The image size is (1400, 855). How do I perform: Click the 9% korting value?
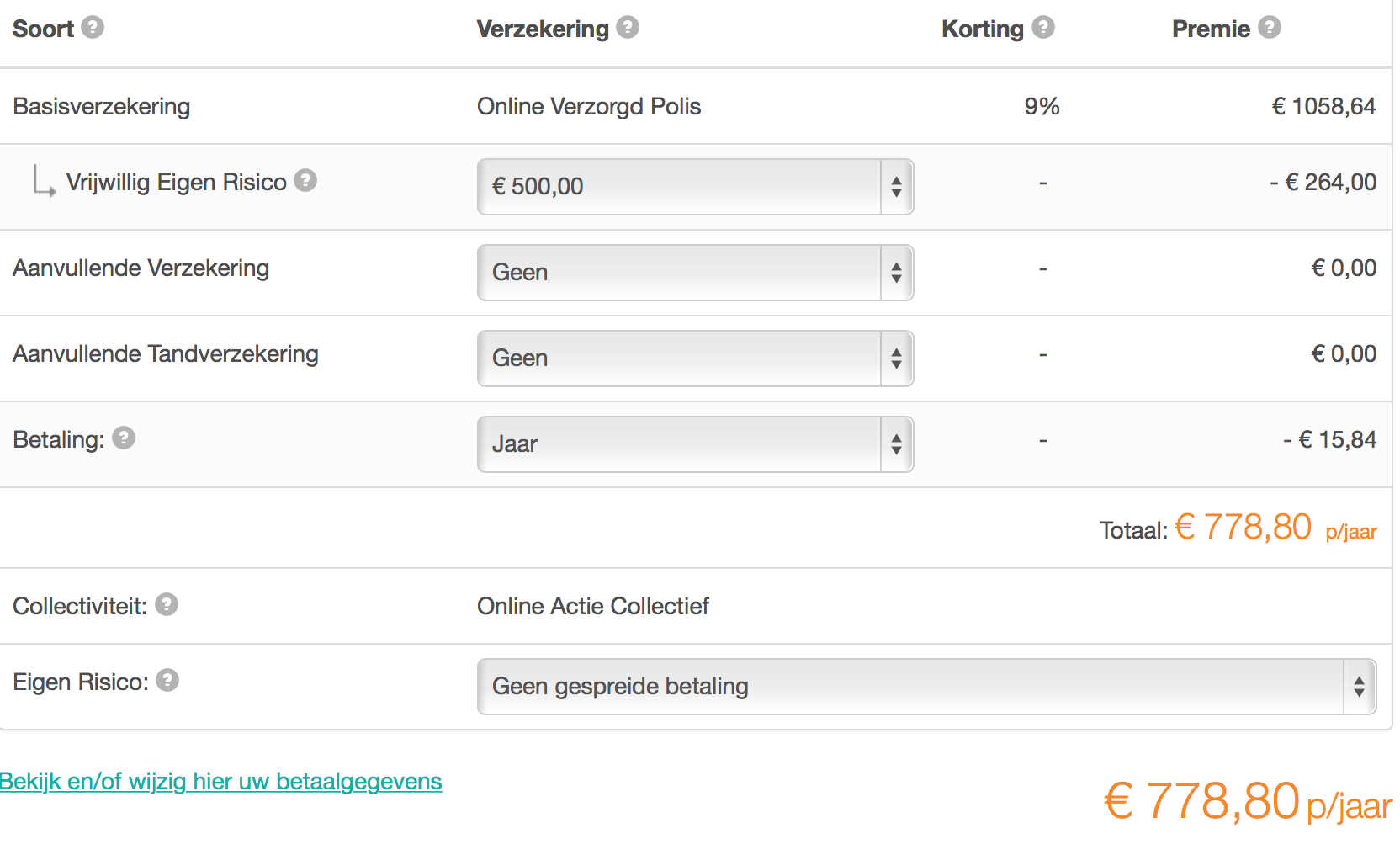(1042, 107)
